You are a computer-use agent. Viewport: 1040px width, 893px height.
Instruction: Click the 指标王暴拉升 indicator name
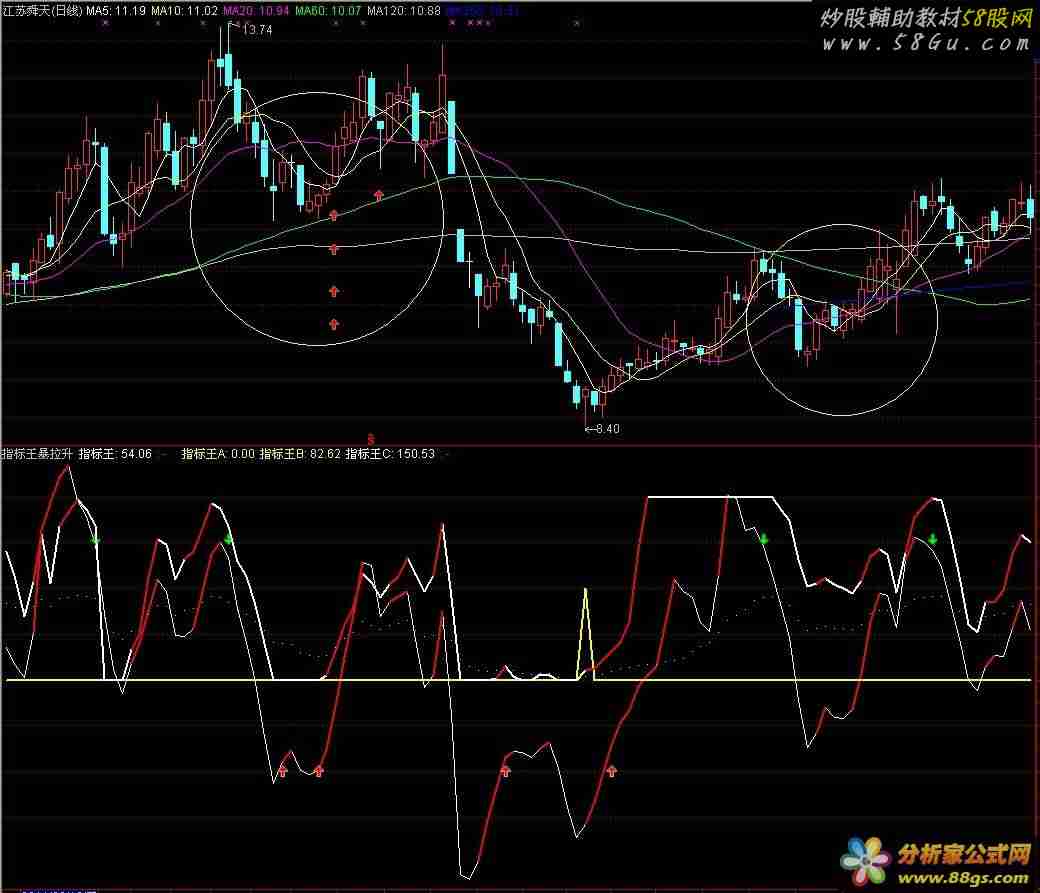pos(36,454)
